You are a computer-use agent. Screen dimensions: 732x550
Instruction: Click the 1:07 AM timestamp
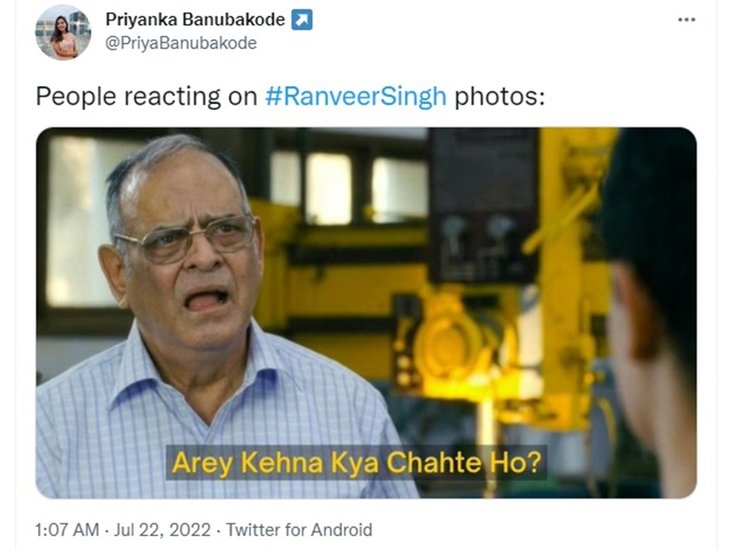pyautogui.click(x=67, y=530)
